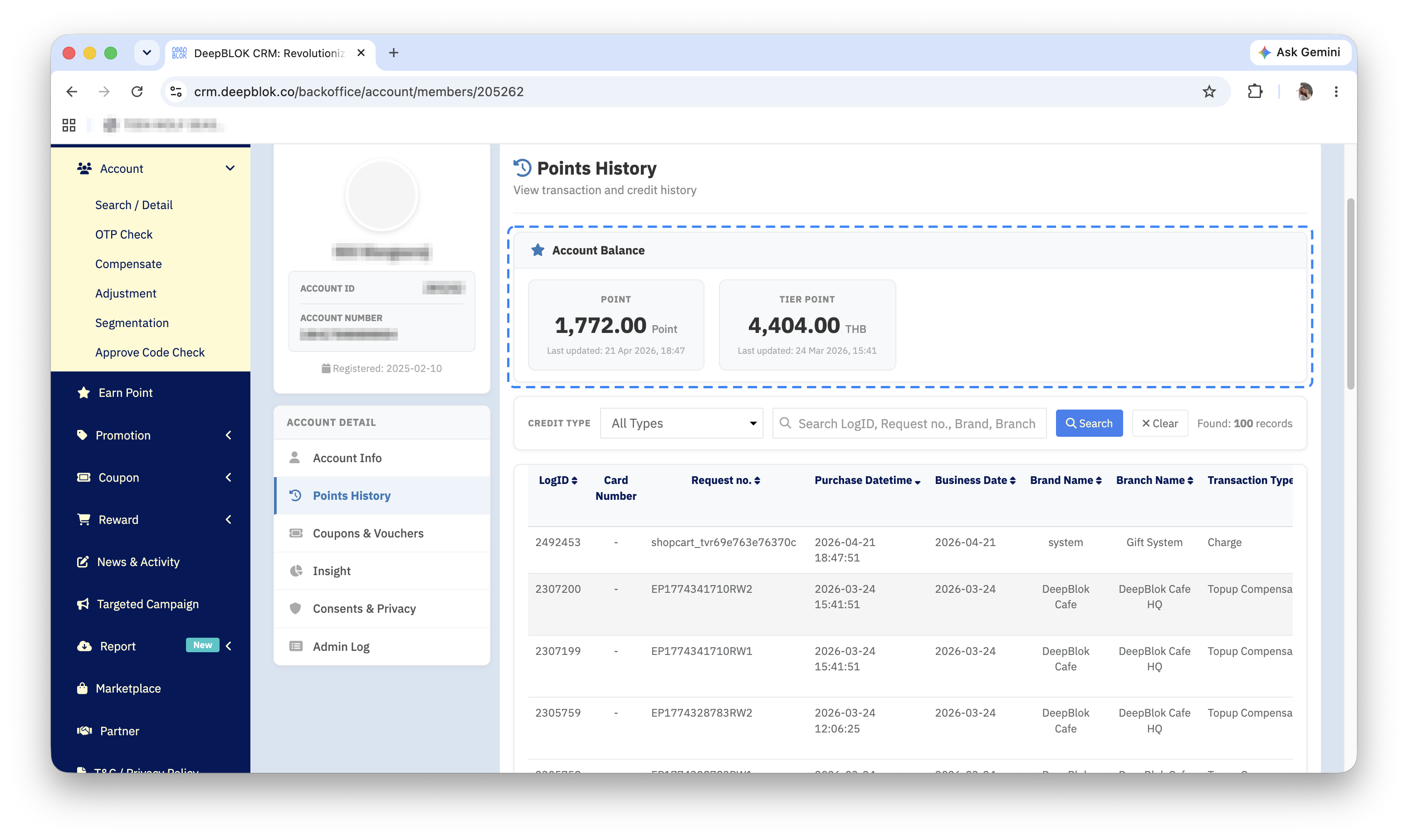Sort table by Request no. column
This screenshot has height=840, width=1408.
point(725,480)
